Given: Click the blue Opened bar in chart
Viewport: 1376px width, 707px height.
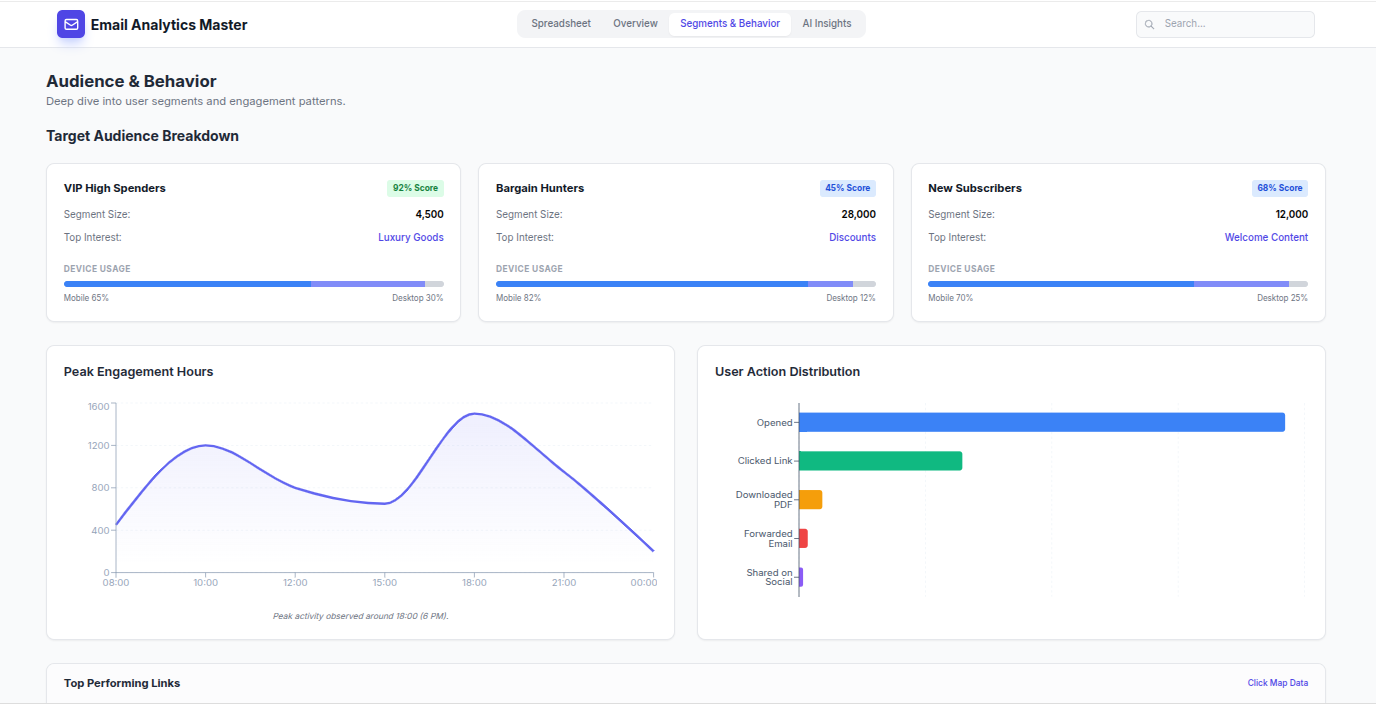Looking at the screenshot, I should tap(1041, 422).
